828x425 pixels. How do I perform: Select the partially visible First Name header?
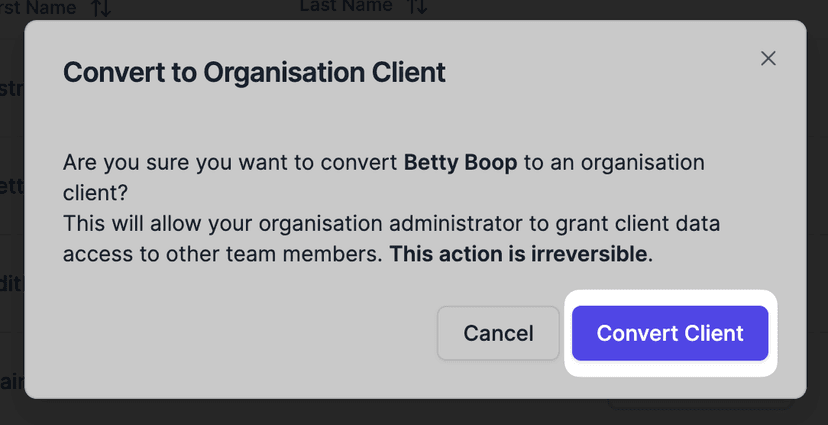(x=38, y=8)
